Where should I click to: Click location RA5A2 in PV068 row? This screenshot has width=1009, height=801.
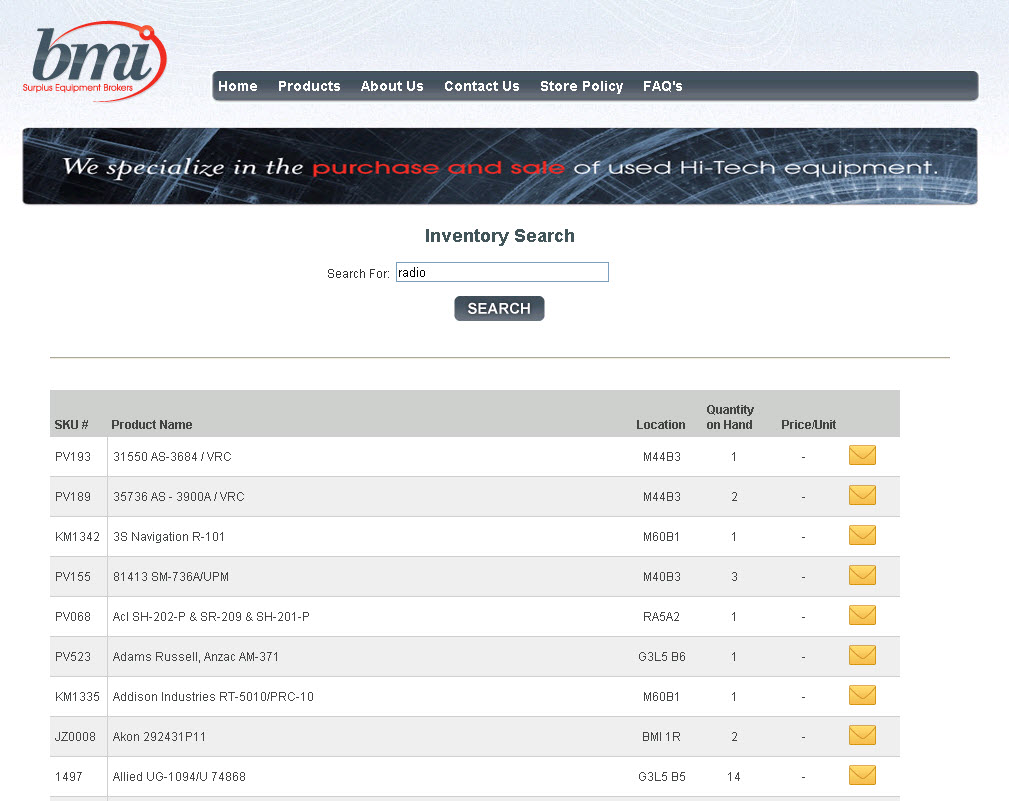pos(662,616)
